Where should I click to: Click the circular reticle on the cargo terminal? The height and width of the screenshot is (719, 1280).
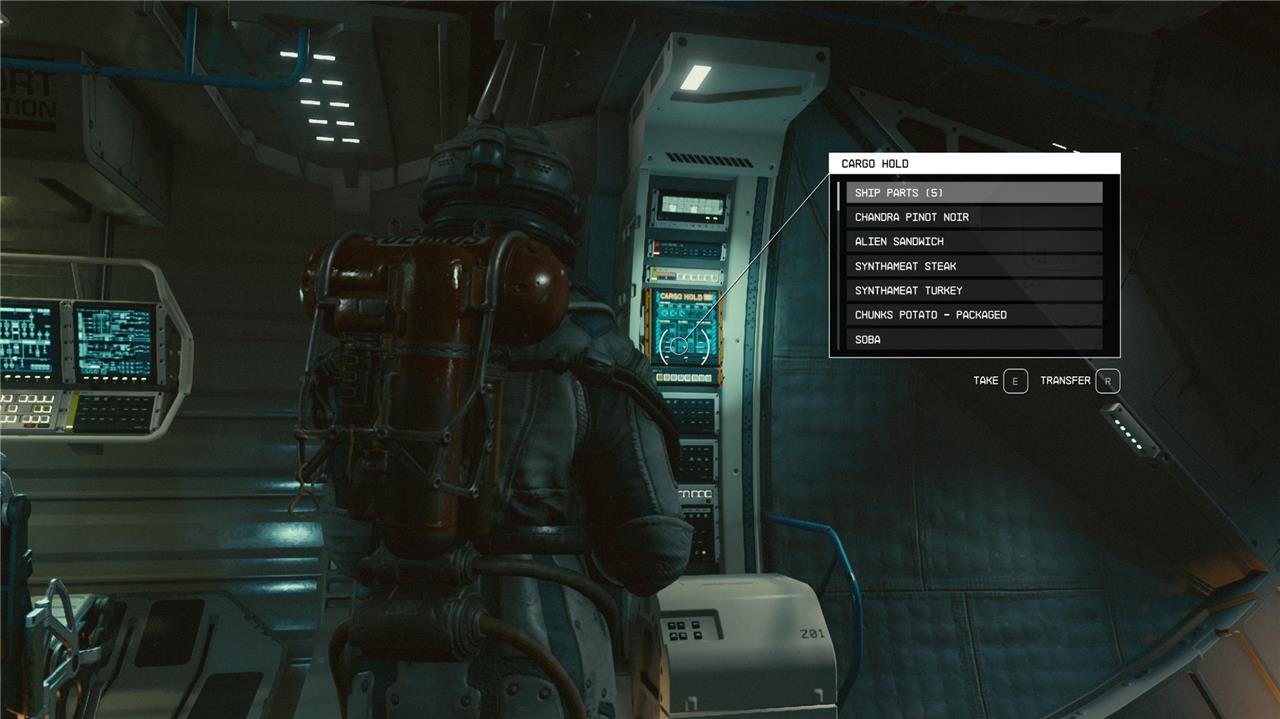click(679, 345)
